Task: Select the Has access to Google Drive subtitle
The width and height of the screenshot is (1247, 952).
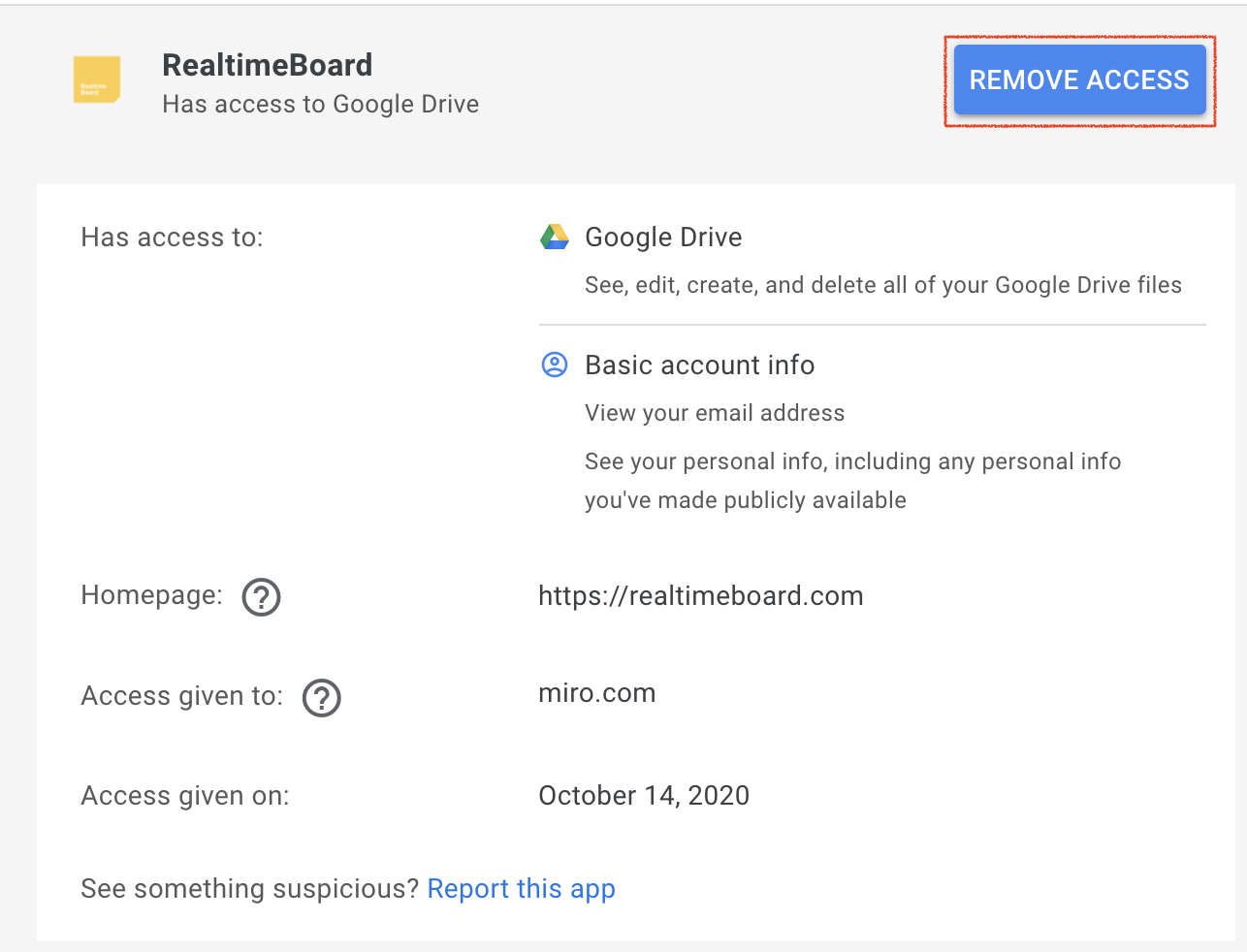Action: (320, 105)
